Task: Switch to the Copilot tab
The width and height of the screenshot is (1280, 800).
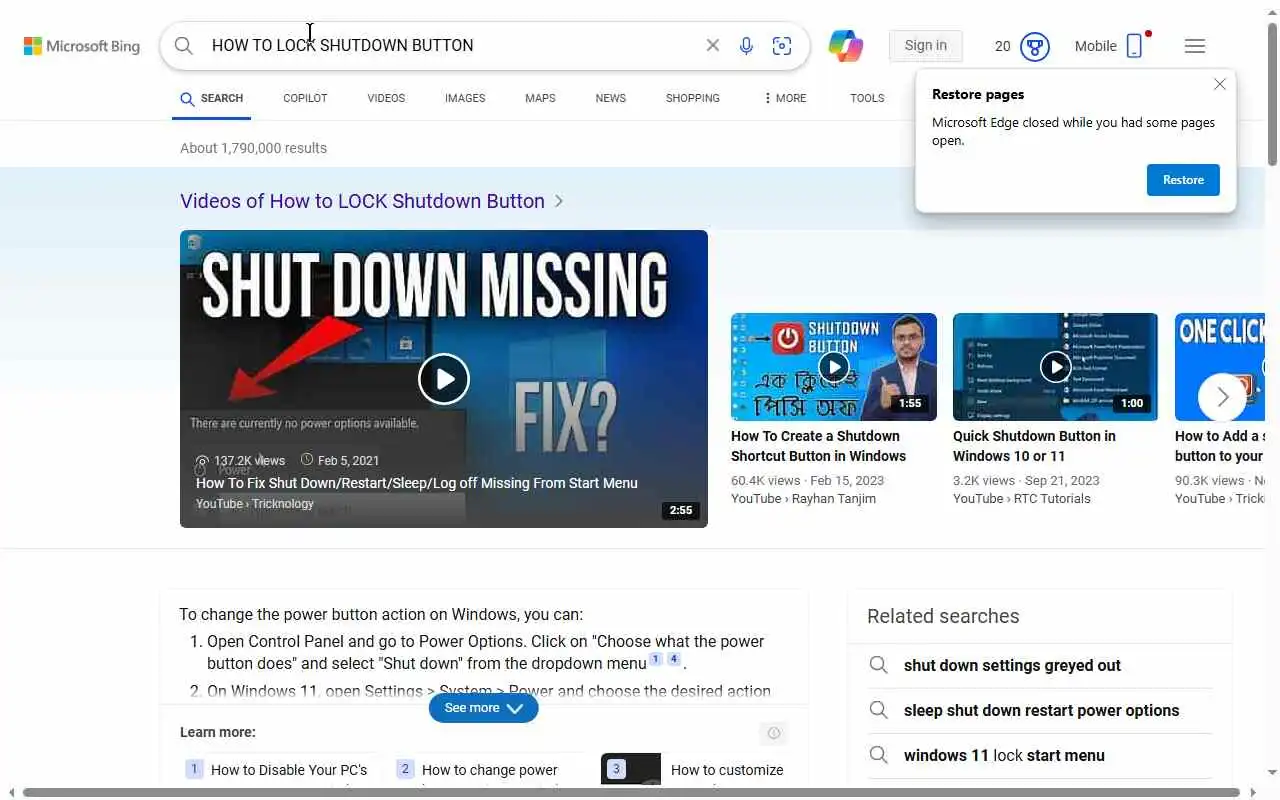Action: click(x=305, y=98)
